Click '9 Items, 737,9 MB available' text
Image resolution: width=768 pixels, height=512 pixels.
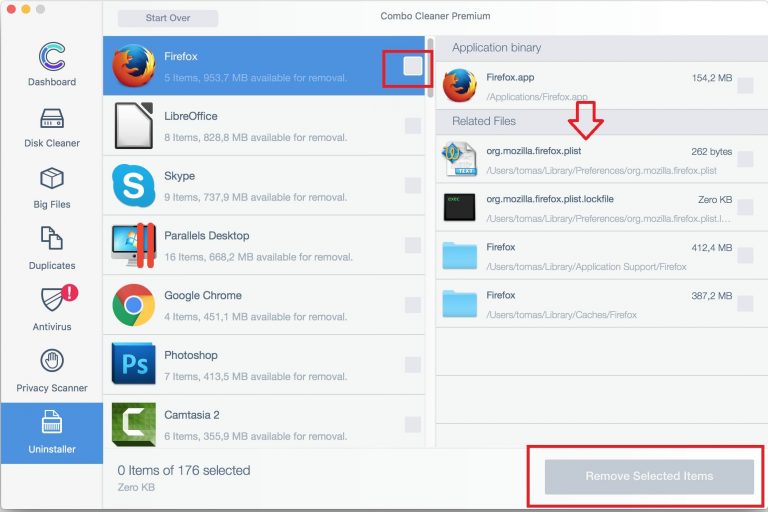pos(255,197)
